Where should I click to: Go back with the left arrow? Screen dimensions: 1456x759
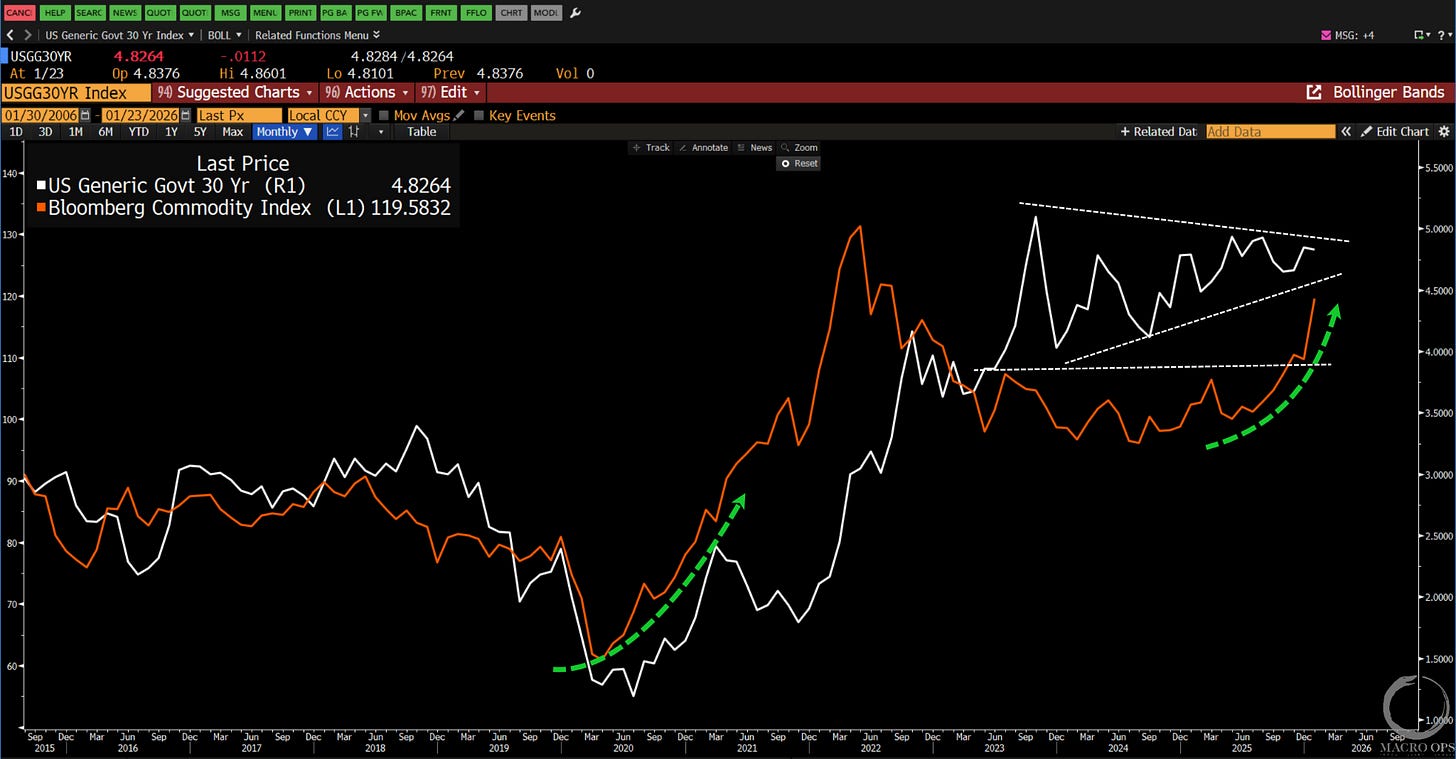(x=10, y=34)
